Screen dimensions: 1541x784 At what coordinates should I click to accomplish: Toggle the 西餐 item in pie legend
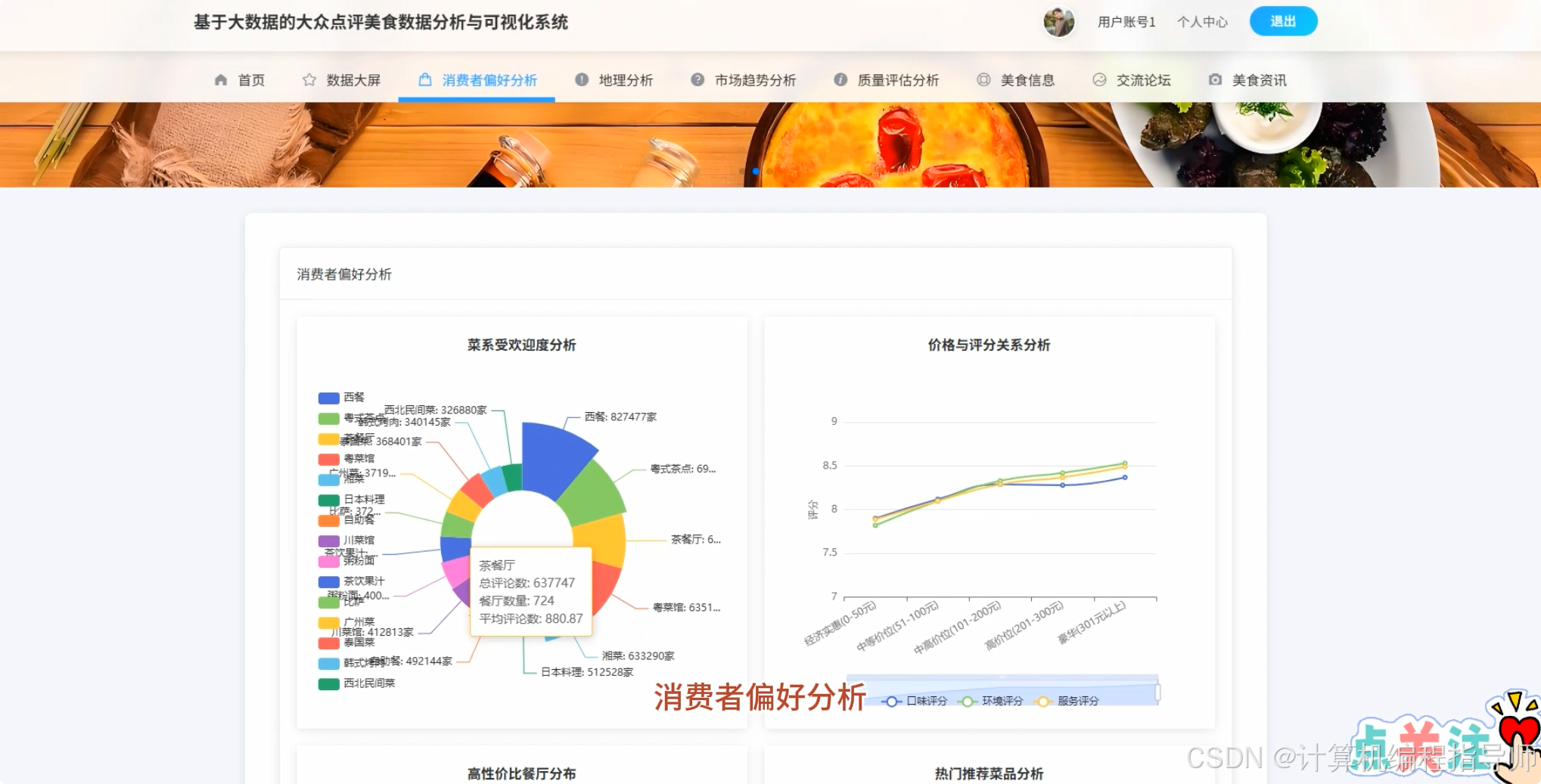[341, 397]
